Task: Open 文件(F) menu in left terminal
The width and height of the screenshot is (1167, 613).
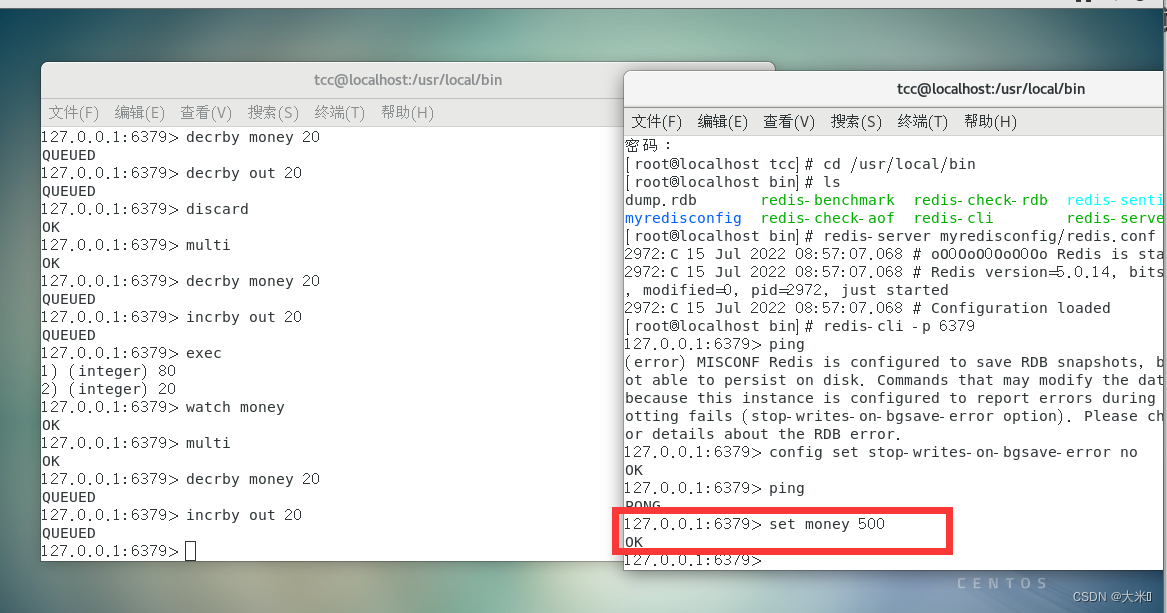Action: point(74,112)
